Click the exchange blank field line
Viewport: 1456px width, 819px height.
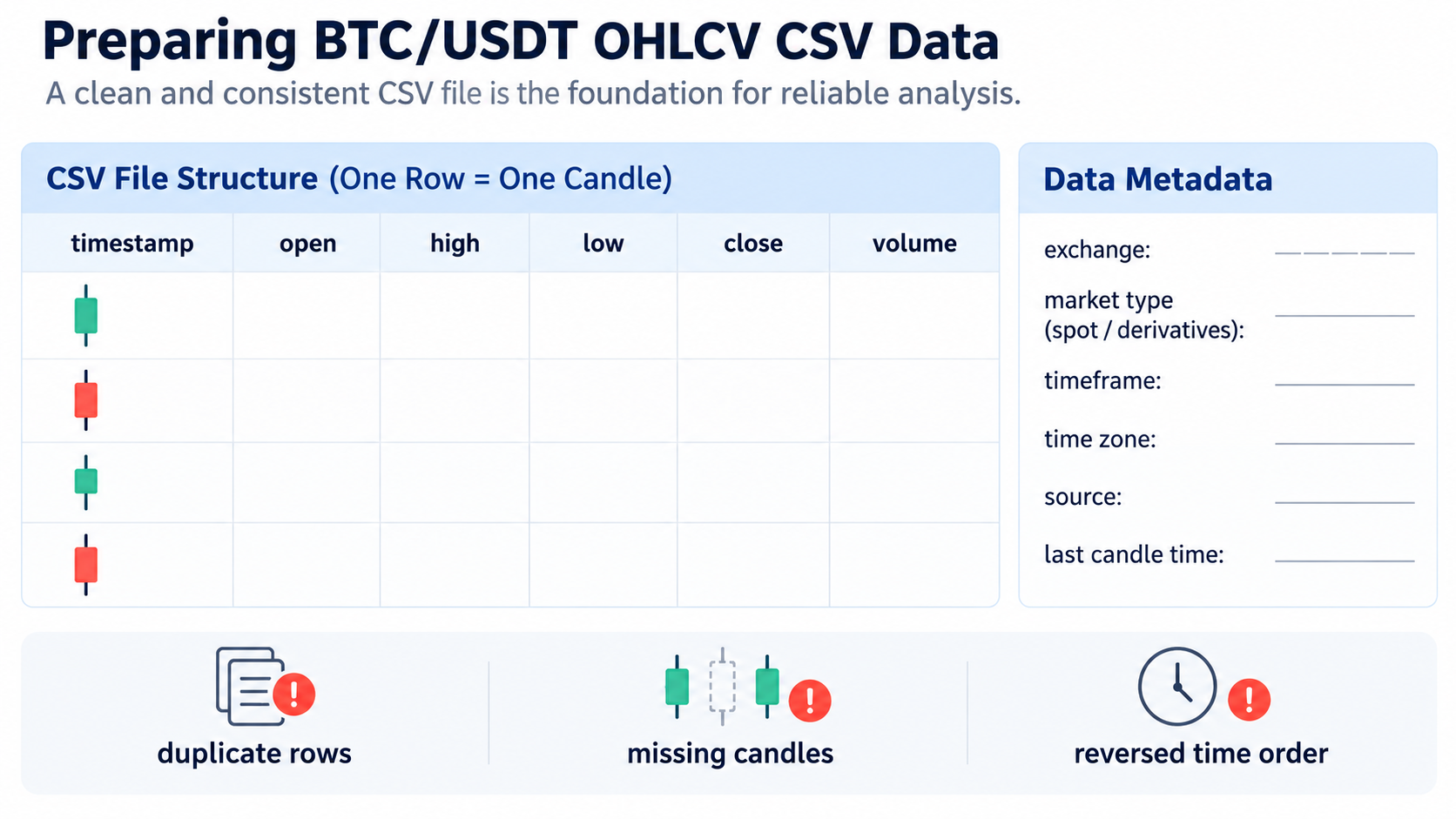[x=1345, y=252]
